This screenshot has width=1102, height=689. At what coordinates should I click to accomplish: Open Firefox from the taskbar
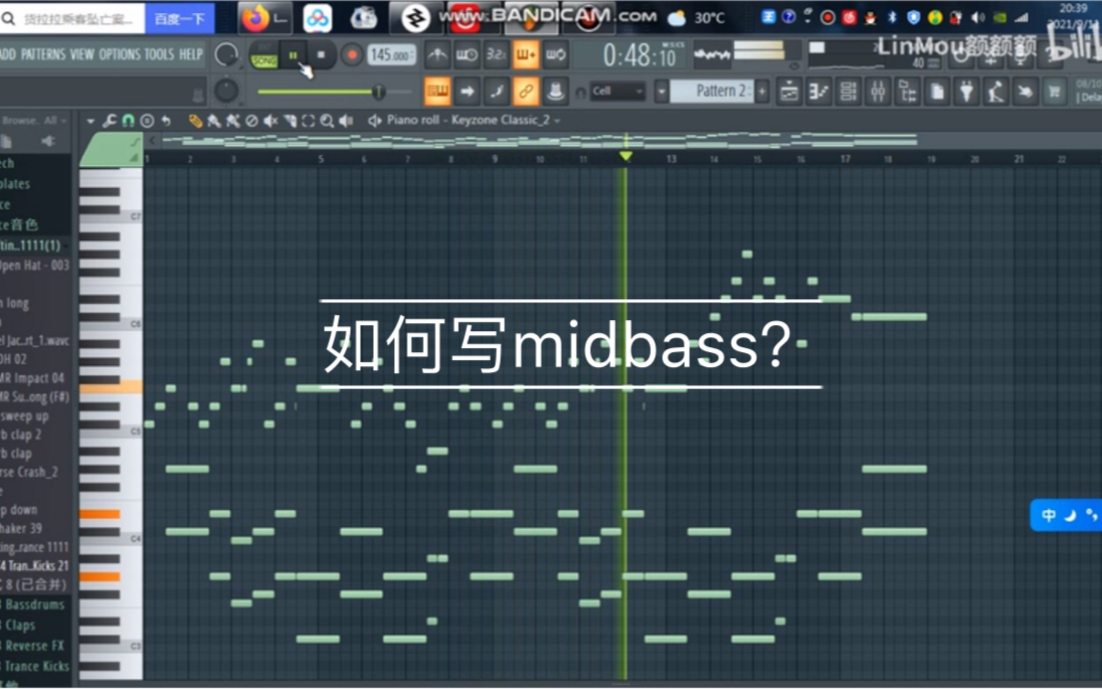coord(254,17)
